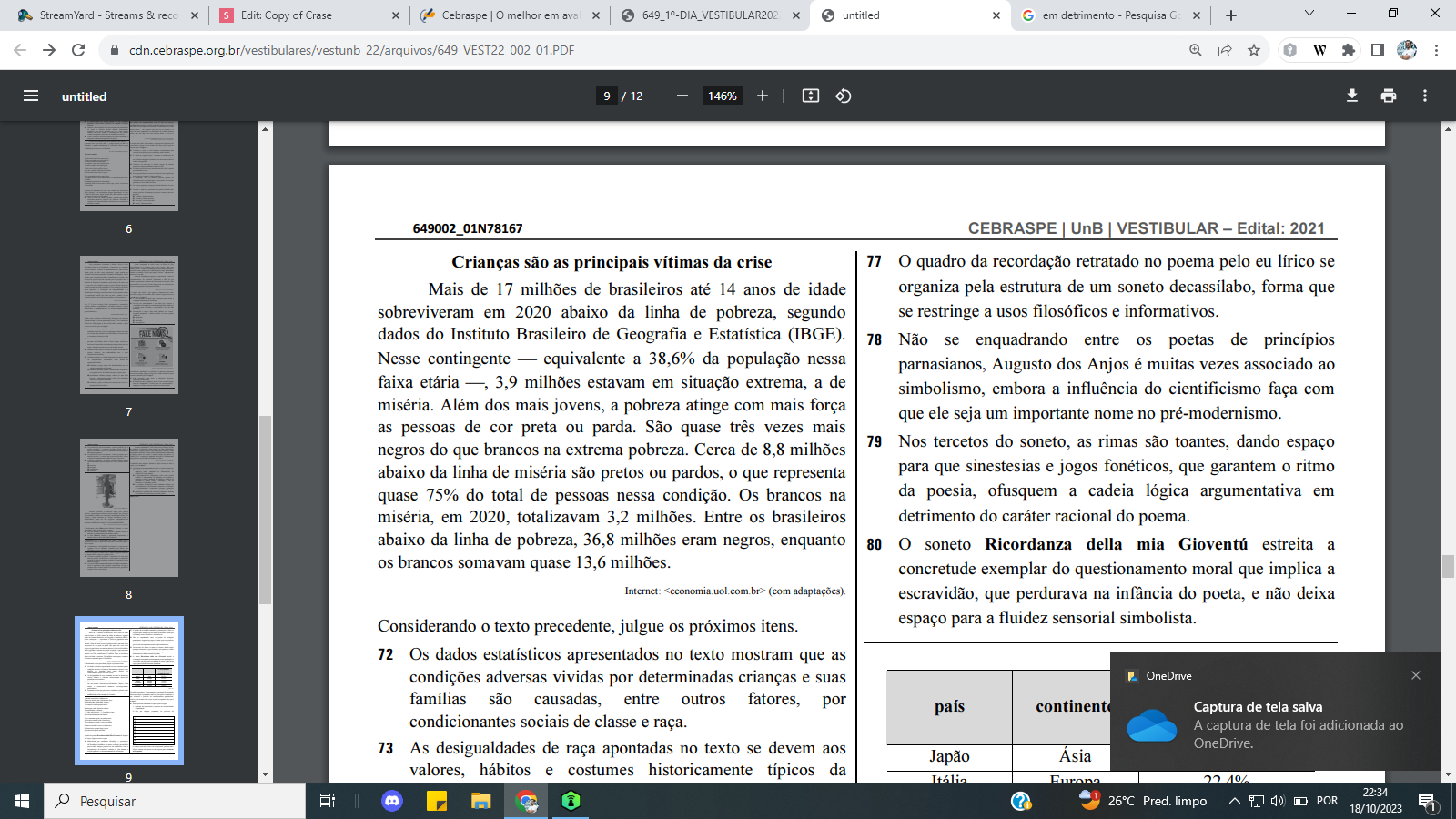Share this page icon

tap(1225, 50)
